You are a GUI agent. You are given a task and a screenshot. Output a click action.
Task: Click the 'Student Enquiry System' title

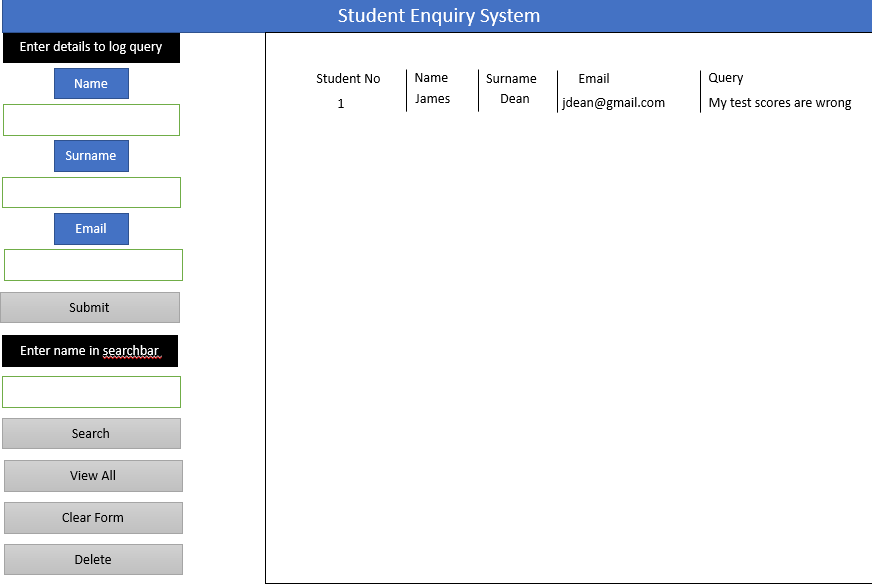(x=439, y=16)
